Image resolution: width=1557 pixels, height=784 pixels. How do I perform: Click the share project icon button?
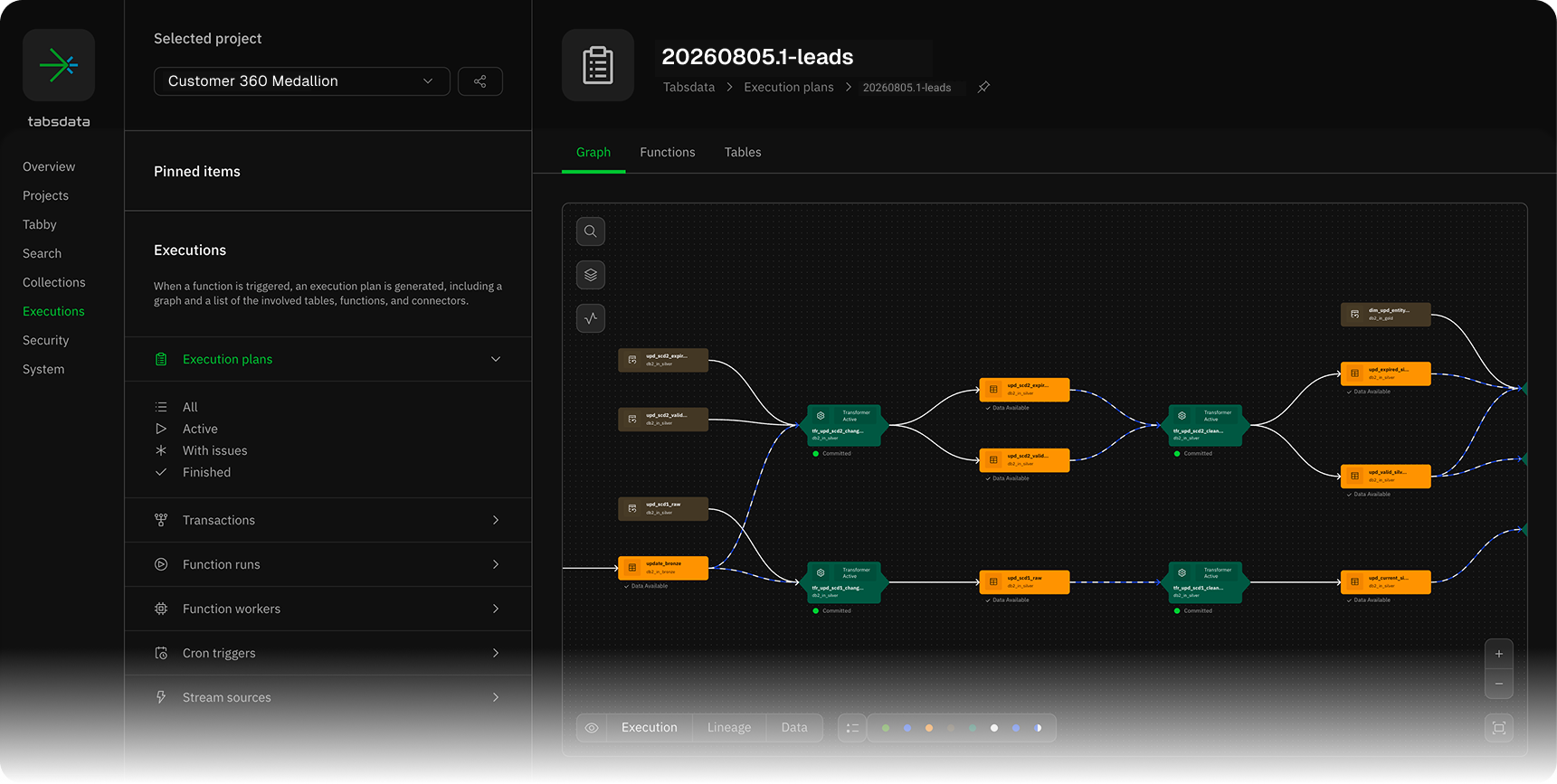[x=480, y=81]
